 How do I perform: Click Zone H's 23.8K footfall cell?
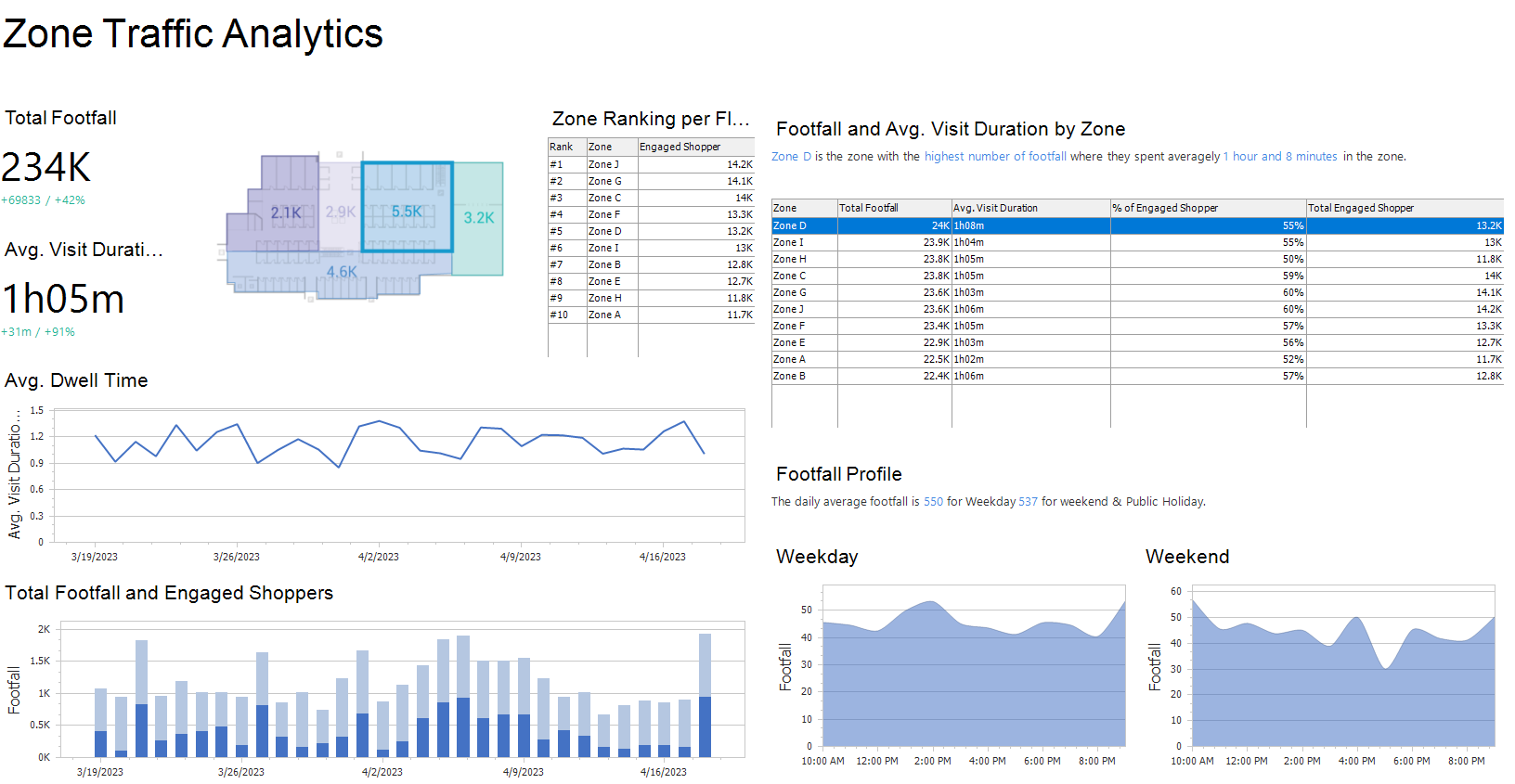tap(895, 259)
